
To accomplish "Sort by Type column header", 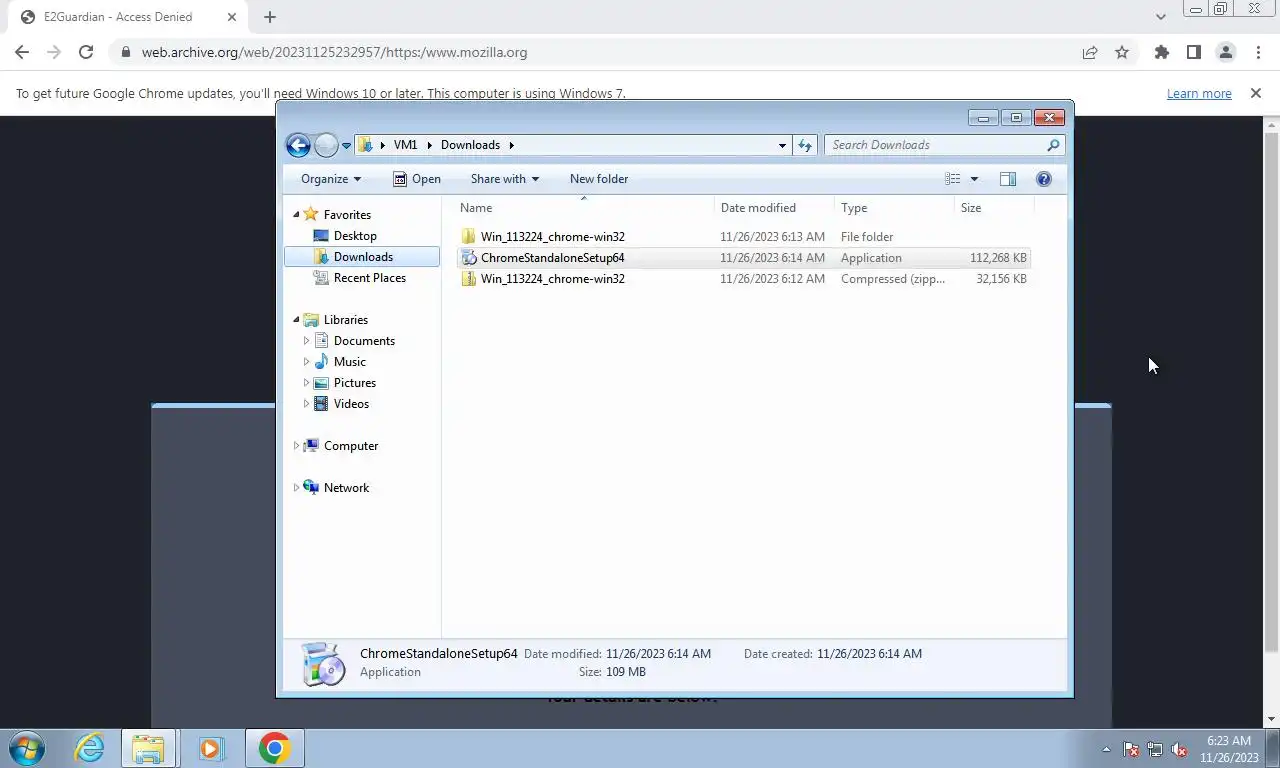I will 894,208.
